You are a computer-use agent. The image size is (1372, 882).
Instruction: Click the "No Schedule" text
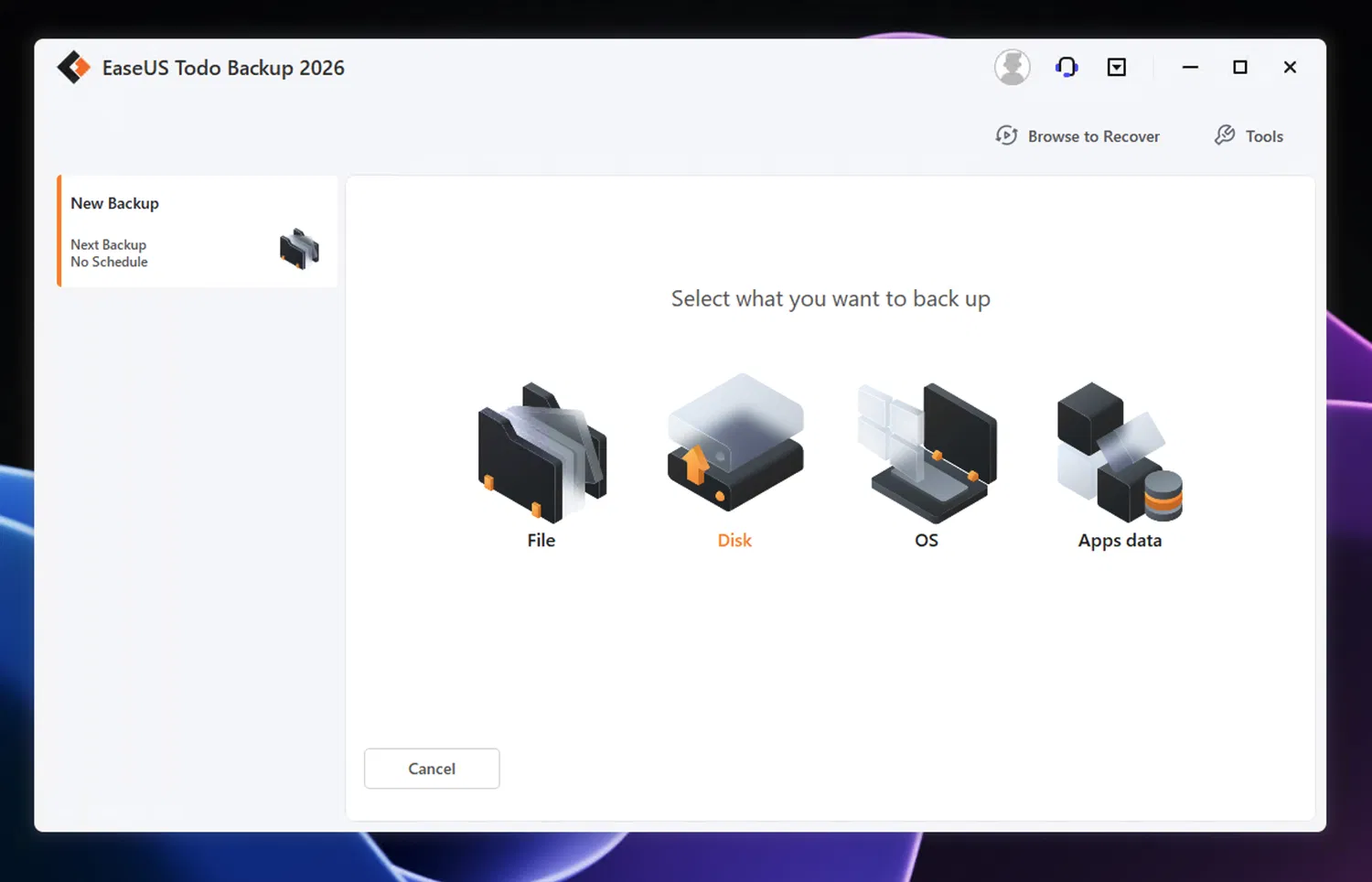pyautogui.click(x=109, y=262)
